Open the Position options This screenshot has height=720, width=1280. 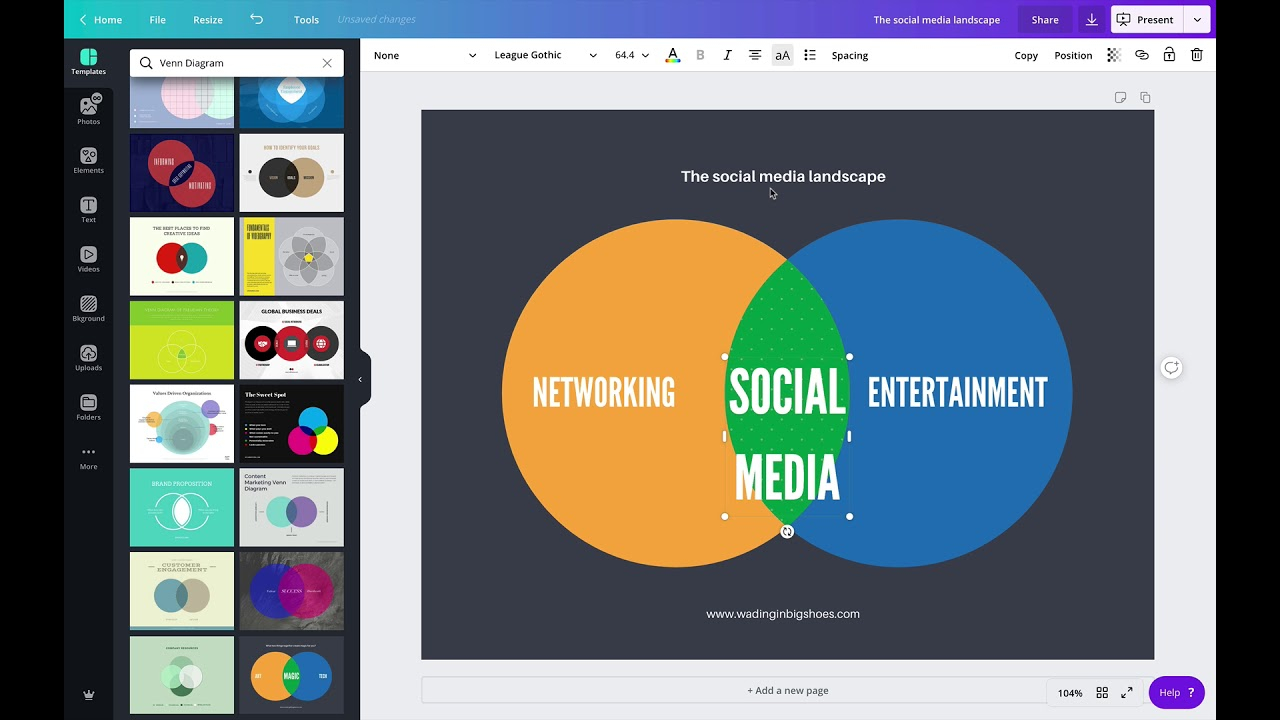1073,55
